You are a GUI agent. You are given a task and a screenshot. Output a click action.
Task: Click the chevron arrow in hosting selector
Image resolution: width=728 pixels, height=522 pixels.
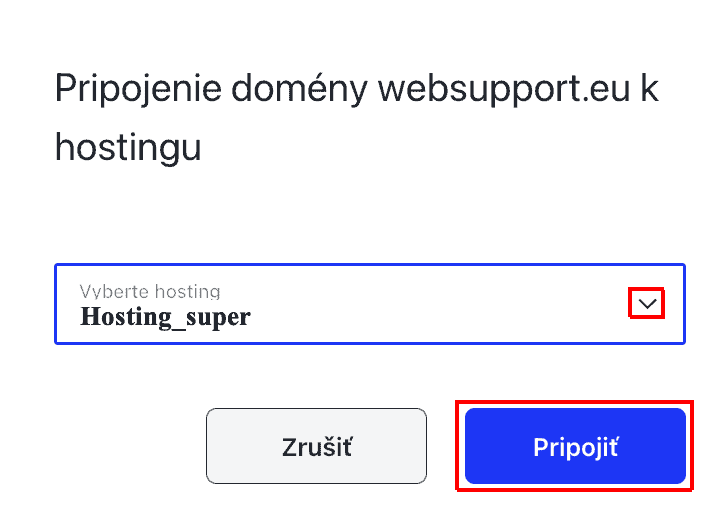[648, 304]
